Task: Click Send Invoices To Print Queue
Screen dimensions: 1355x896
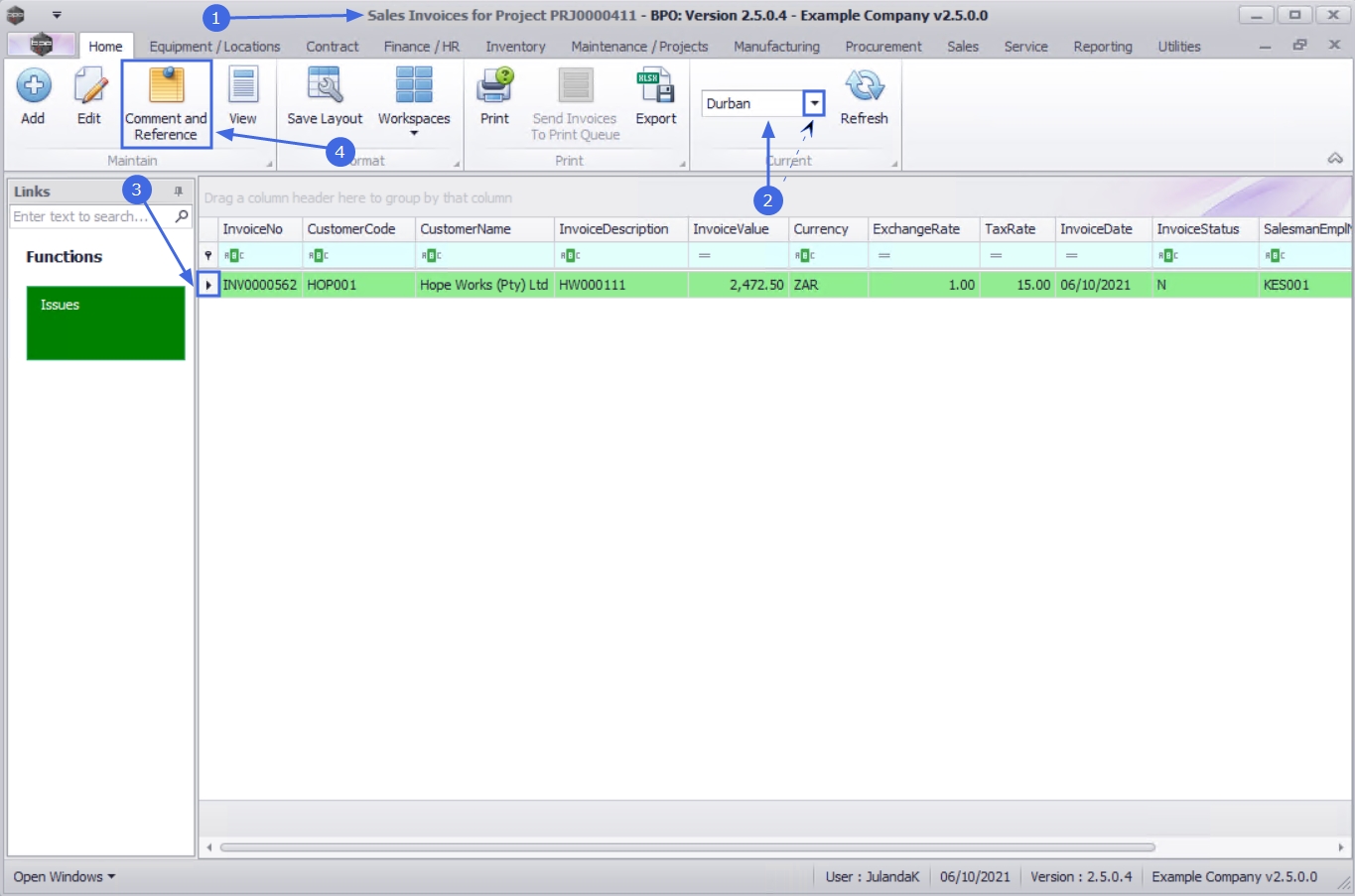Action: (575, 104)
